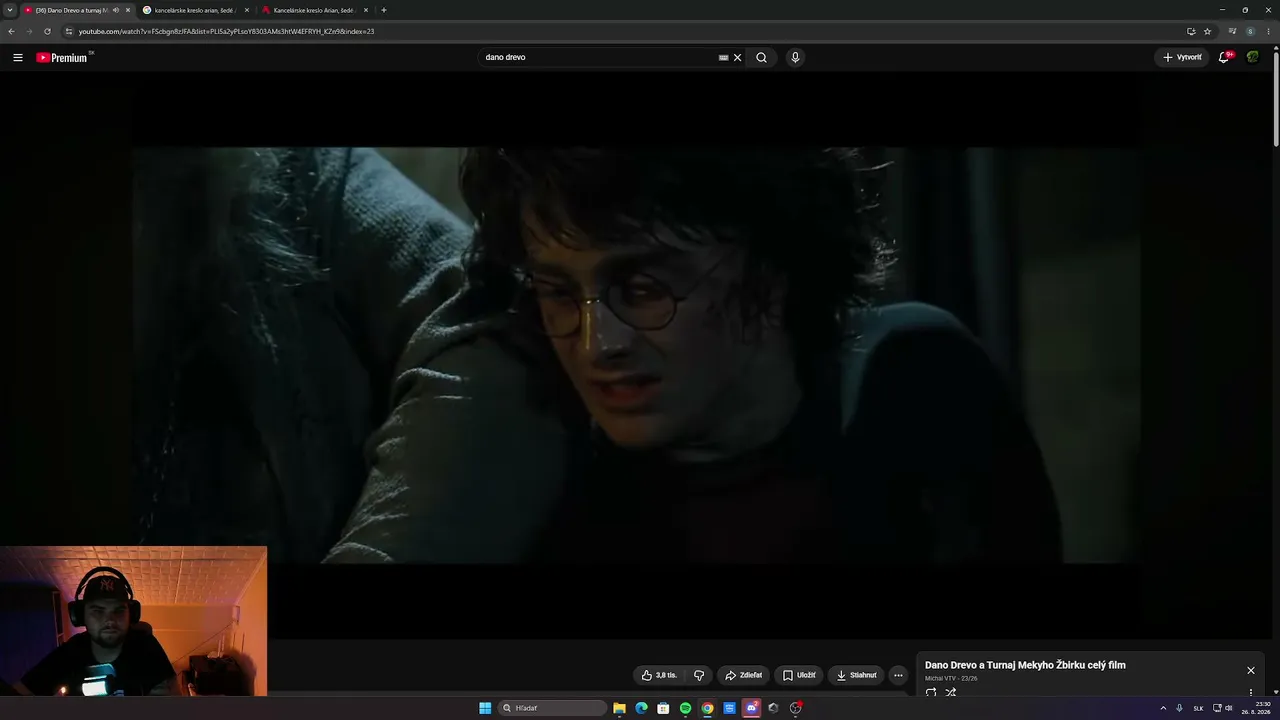Open Discord from the taskbar
This screenshot has width=1280, height=720.
(751, 708)
